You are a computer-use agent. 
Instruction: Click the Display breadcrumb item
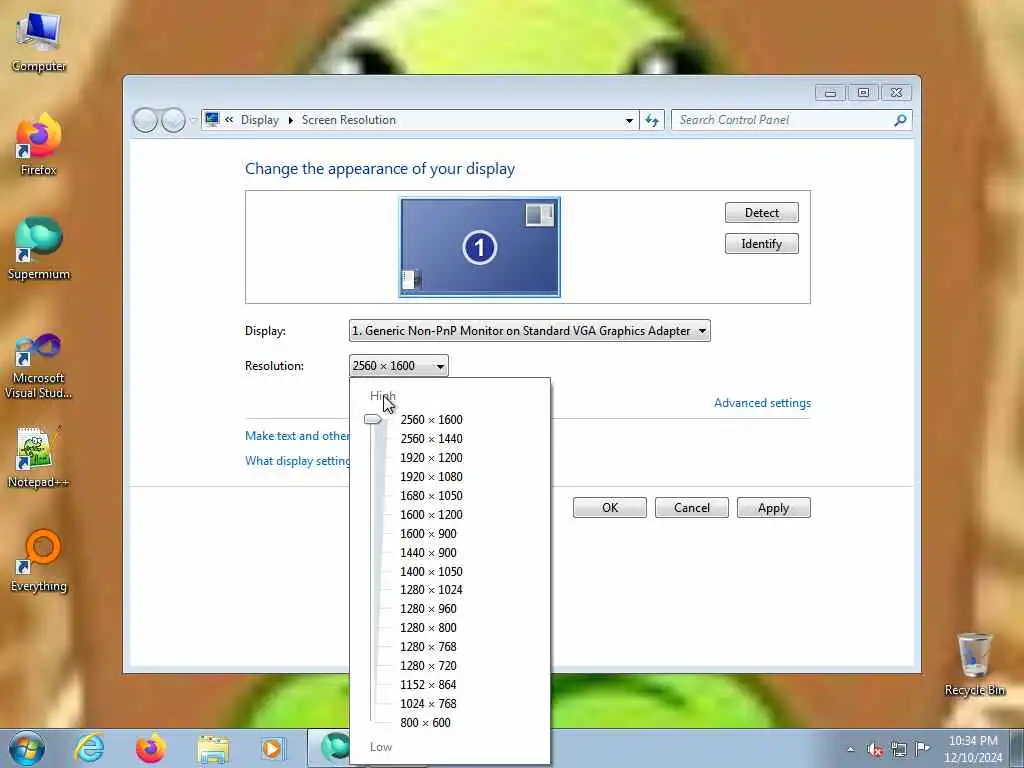pos(259,120)
